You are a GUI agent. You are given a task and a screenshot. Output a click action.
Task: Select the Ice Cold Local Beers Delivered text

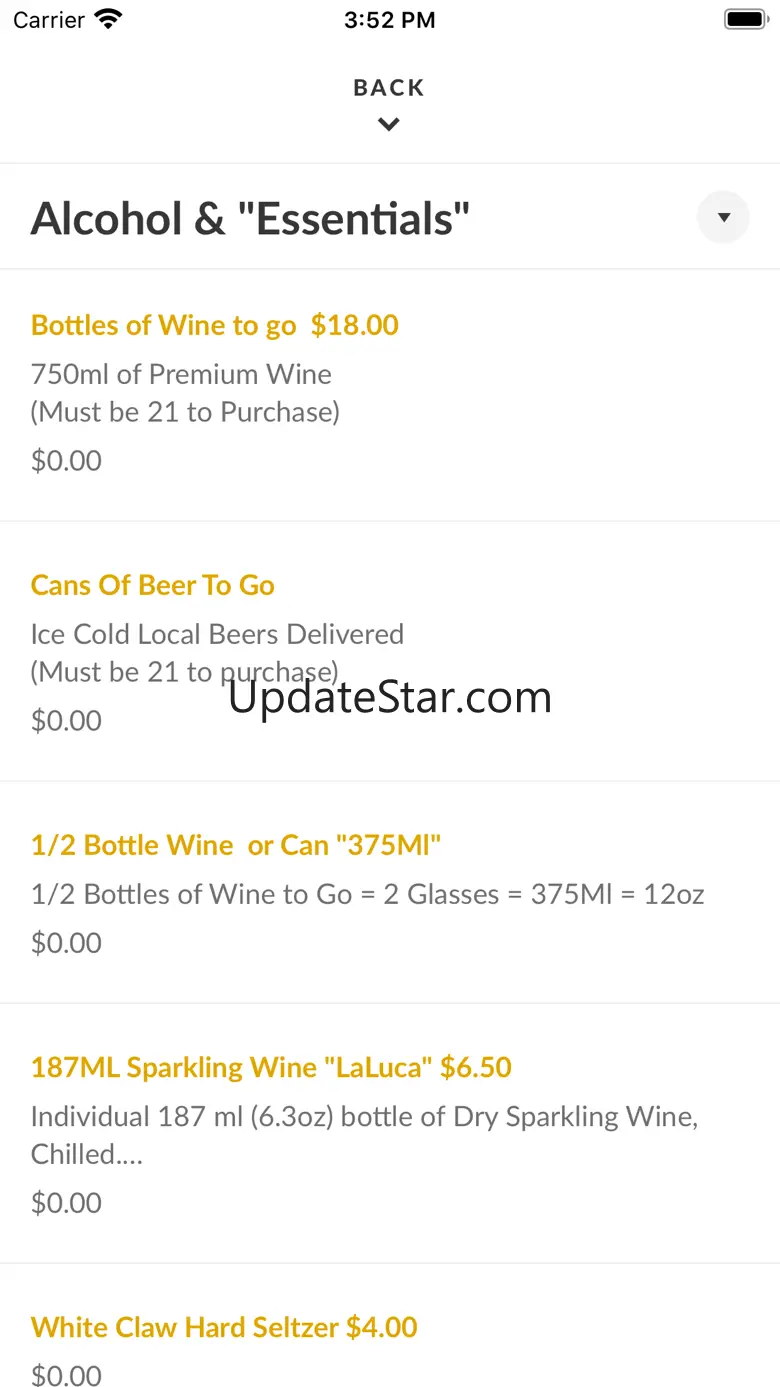coord(217,634)
